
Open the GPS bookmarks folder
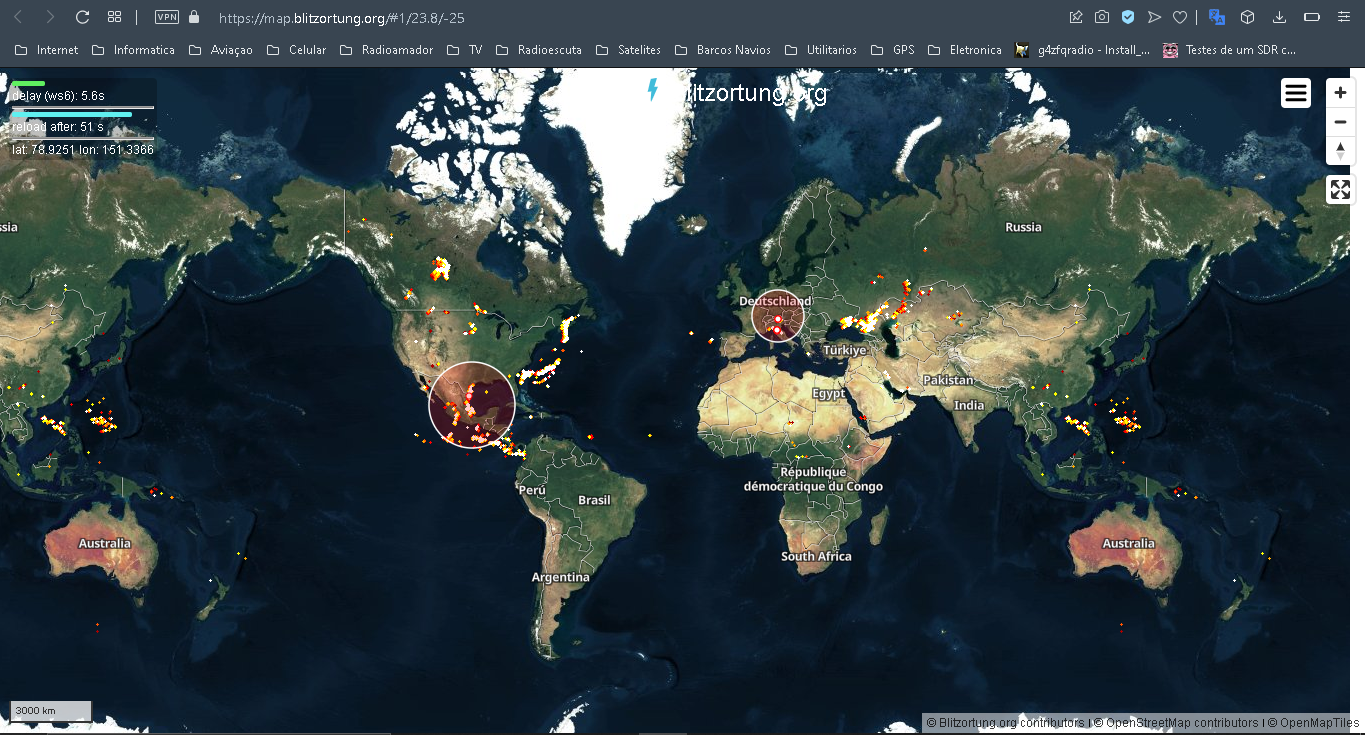(x=892, y=50)
